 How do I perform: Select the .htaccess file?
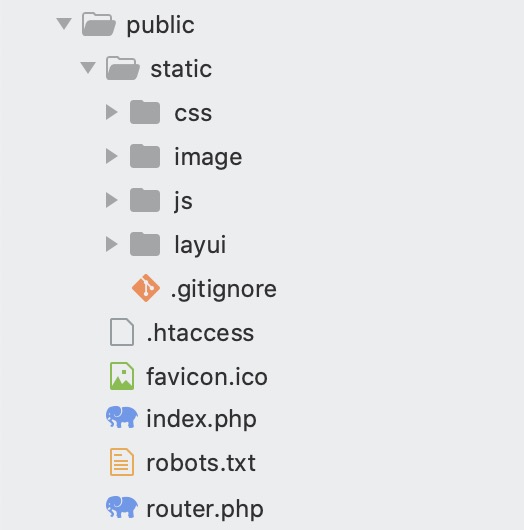pos(200,333)
